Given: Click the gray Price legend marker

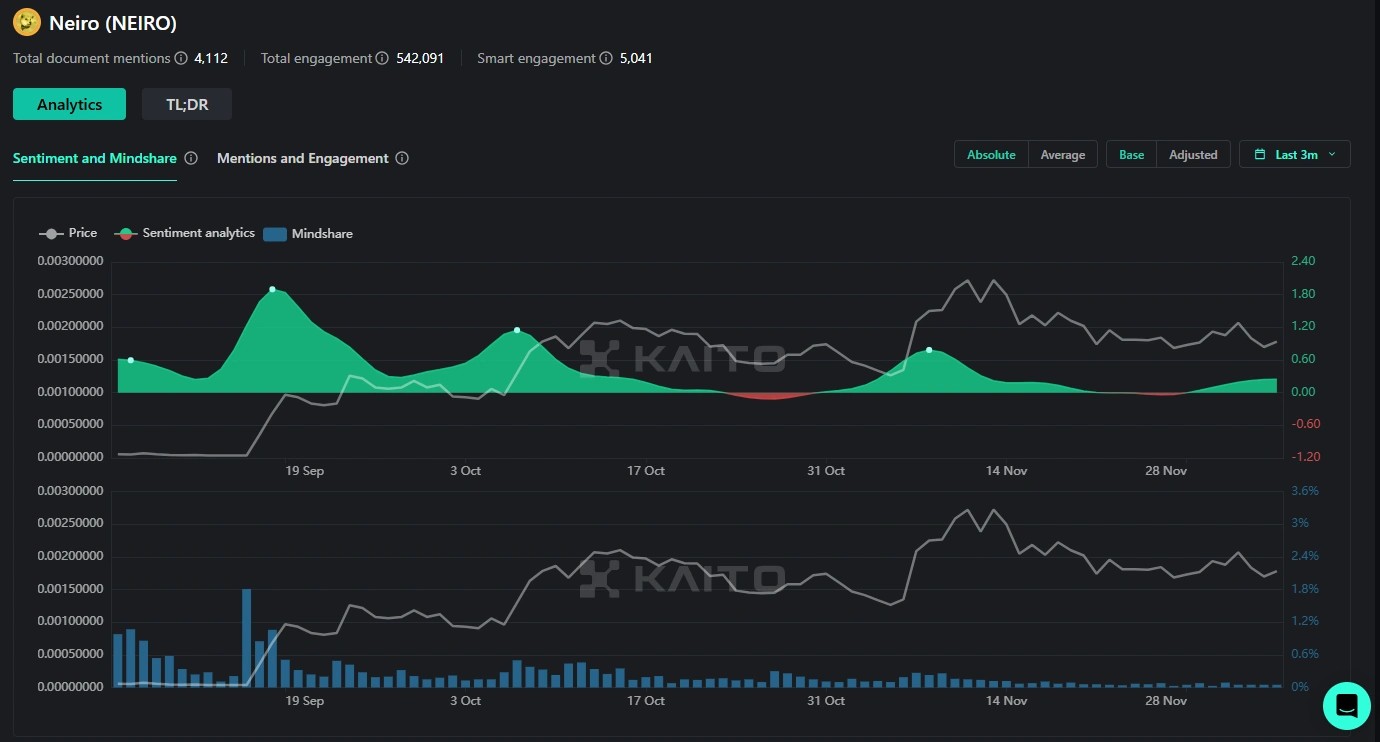Looking at the screenshot, I should [49, 233].
